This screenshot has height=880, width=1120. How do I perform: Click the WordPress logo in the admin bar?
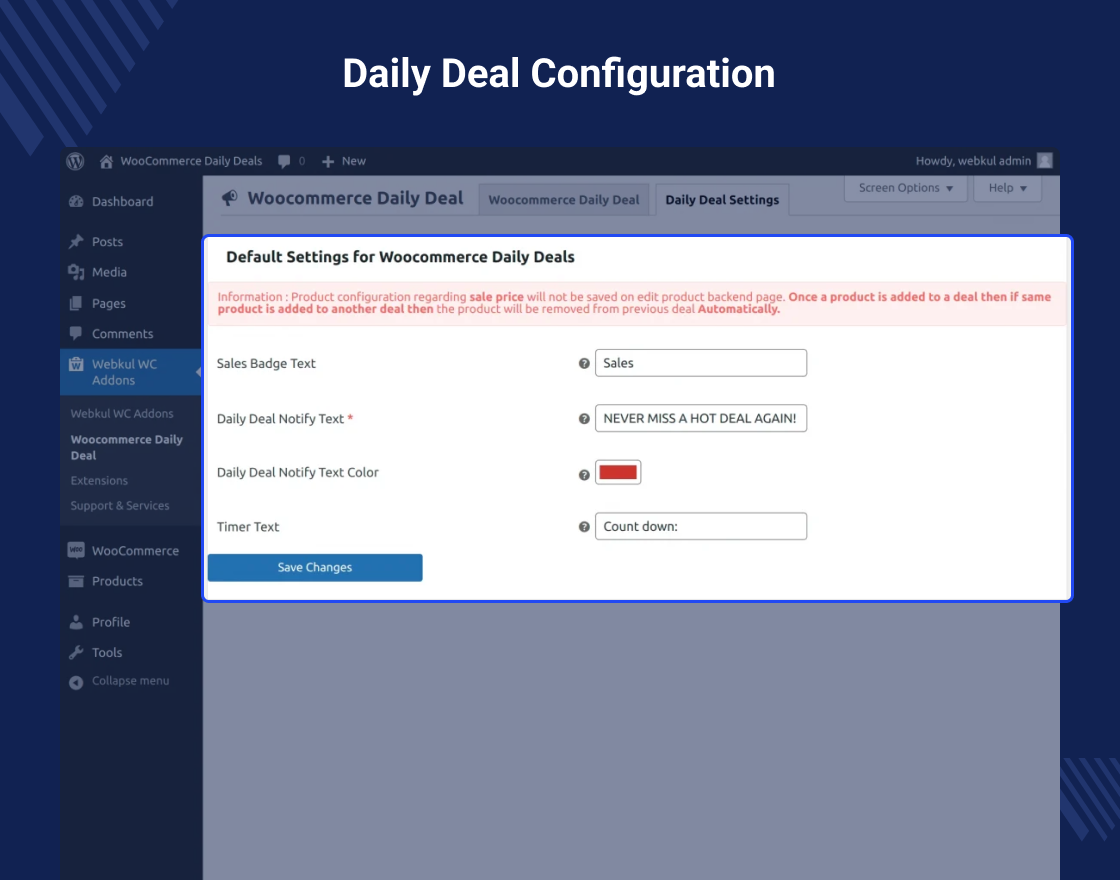(x=75, y=161)
